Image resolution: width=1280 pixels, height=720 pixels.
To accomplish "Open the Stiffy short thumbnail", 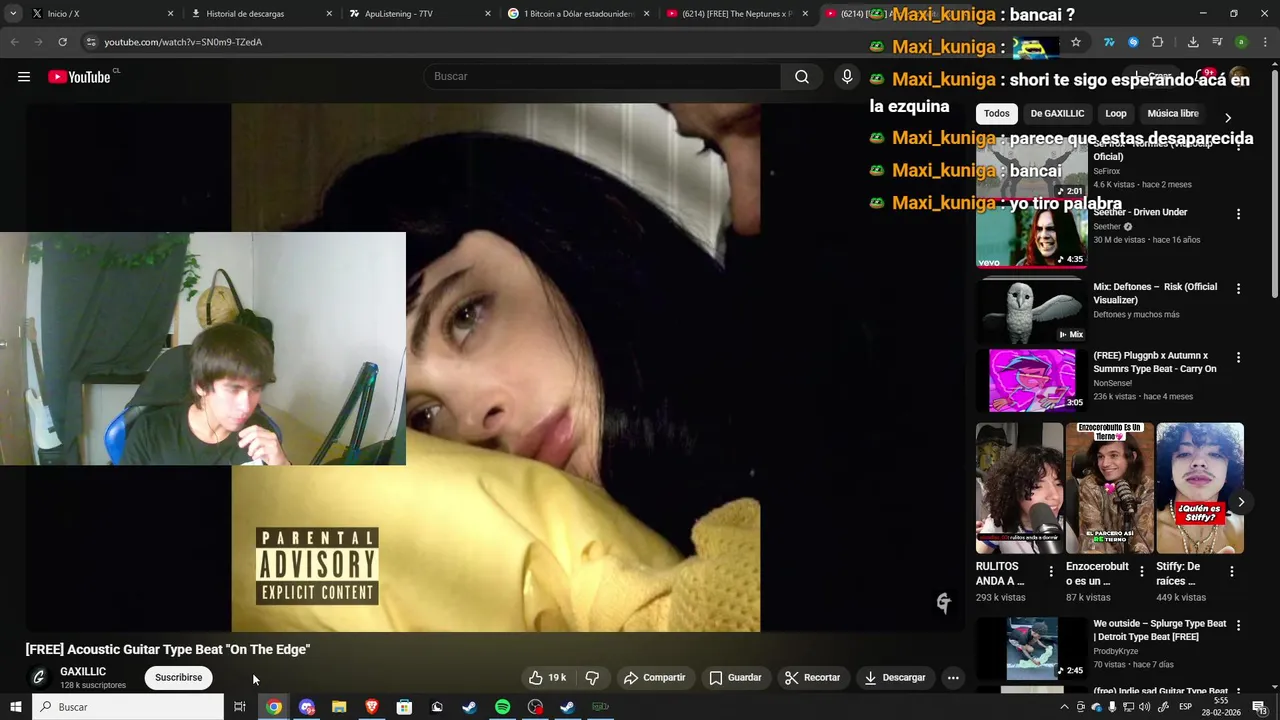I will 1200,488.
